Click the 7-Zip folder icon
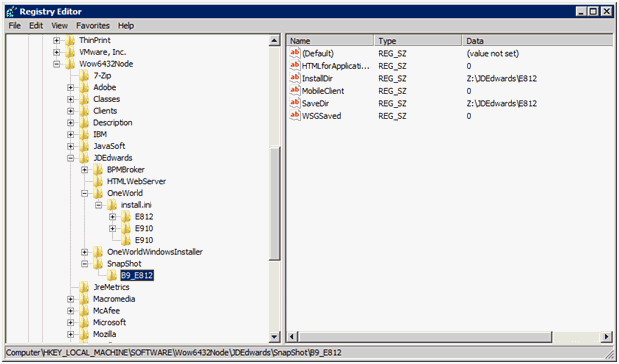The width and height of the screenshot is (619, 364). pyautogui.click(x=84, y=75)
